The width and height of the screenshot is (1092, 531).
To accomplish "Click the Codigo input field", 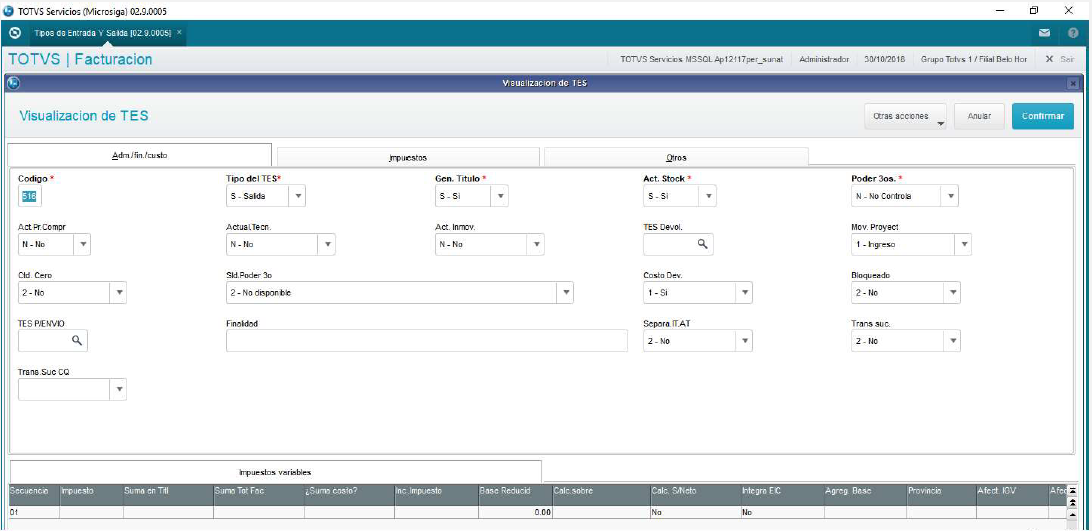I will (x=31, y=197).
